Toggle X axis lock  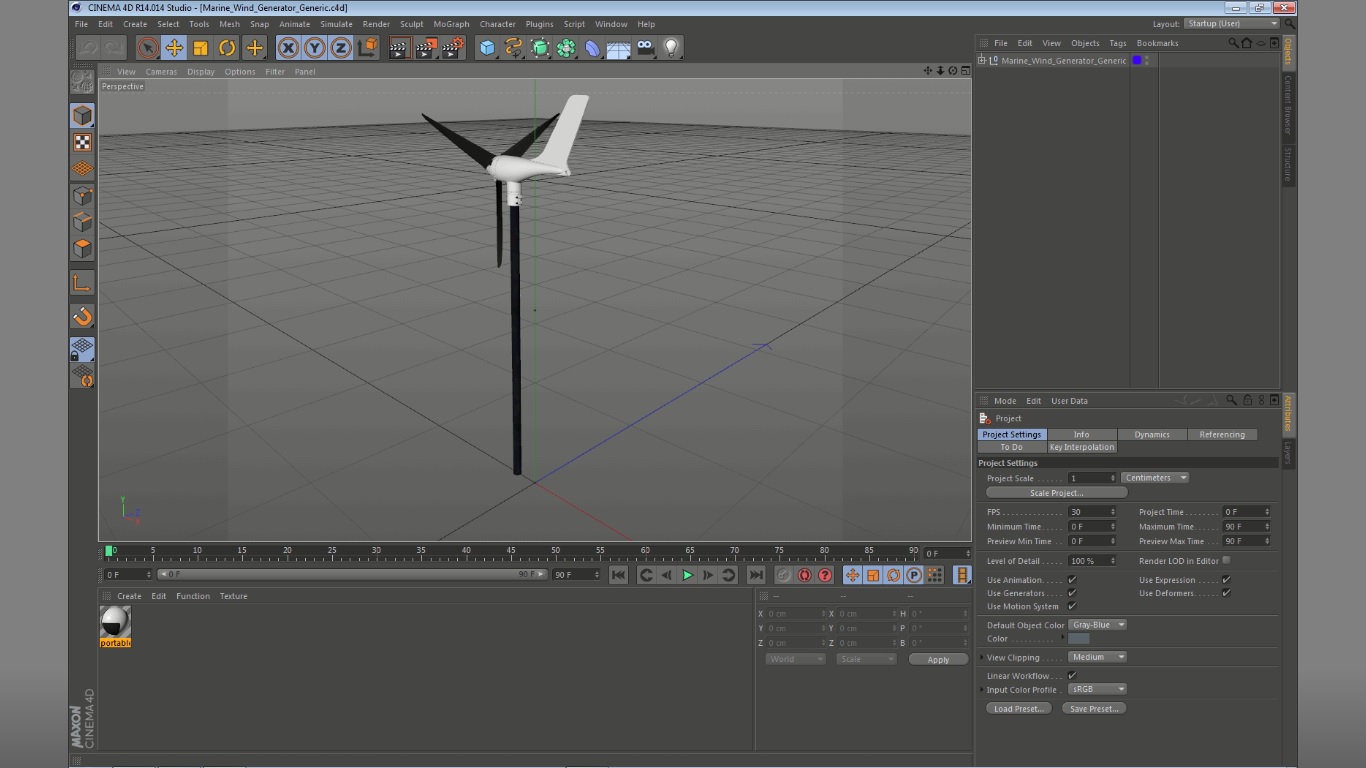(x=289, y=47)
